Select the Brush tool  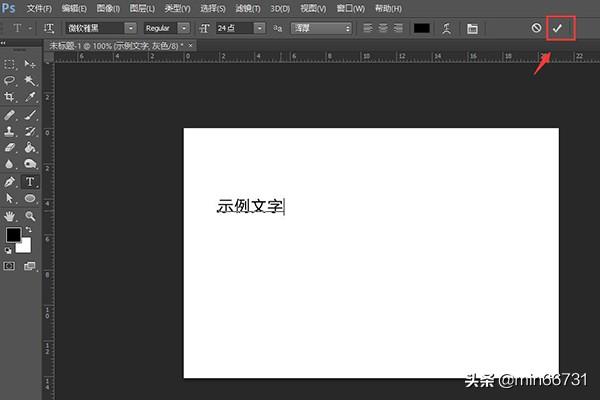[x=30, y=115]
